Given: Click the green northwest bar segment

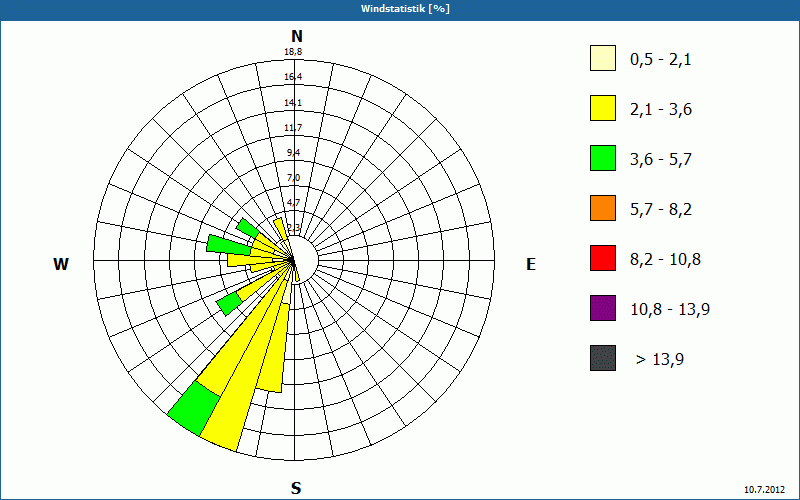Looking at the screenshot, I should pos(248,228).
